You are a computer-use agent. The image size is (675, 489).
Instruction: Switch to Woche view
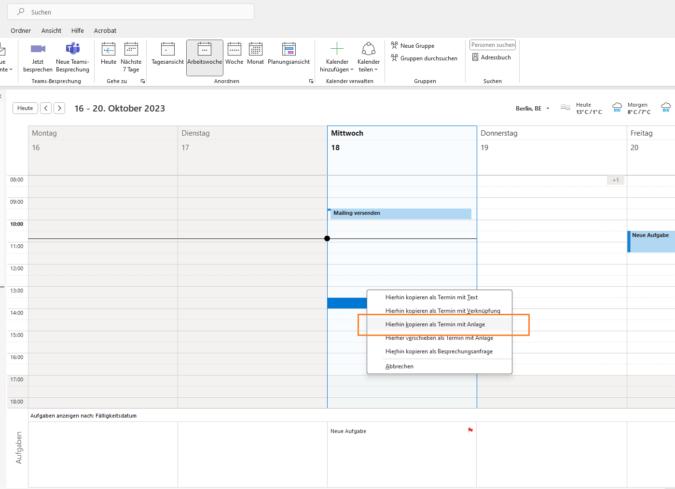[x=234, y=54]
